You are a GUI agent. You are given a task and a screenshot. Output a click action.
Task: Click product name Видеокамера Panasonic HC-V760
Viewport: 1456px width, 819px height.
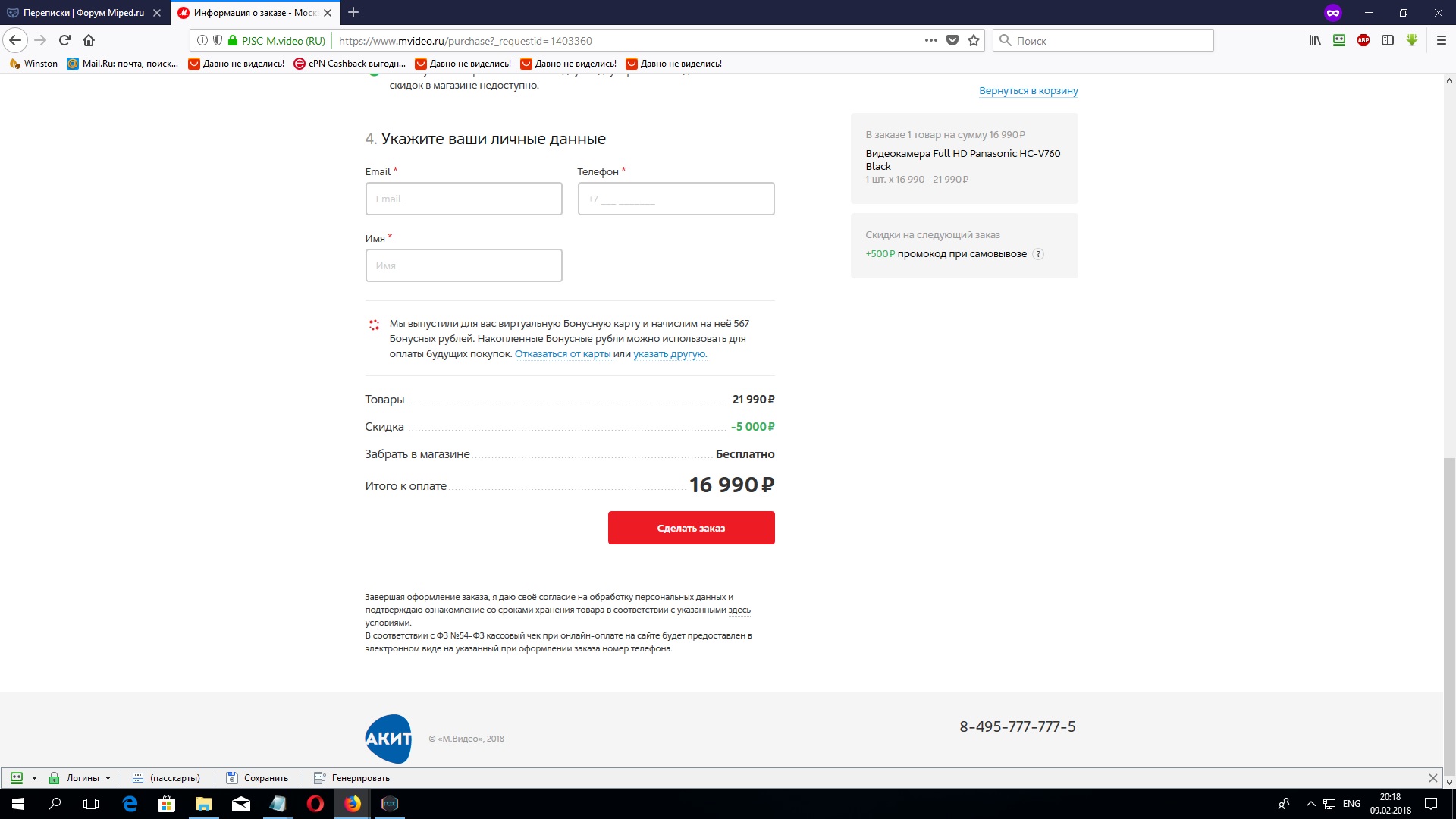(963, 160)
